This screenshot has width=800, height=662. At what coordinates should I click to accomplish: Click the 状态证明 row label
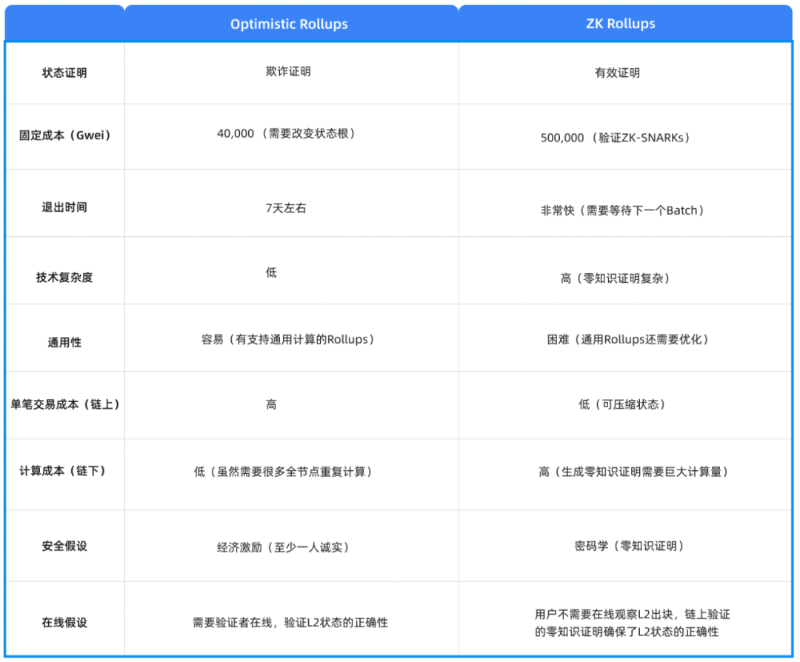coord(64,71)
